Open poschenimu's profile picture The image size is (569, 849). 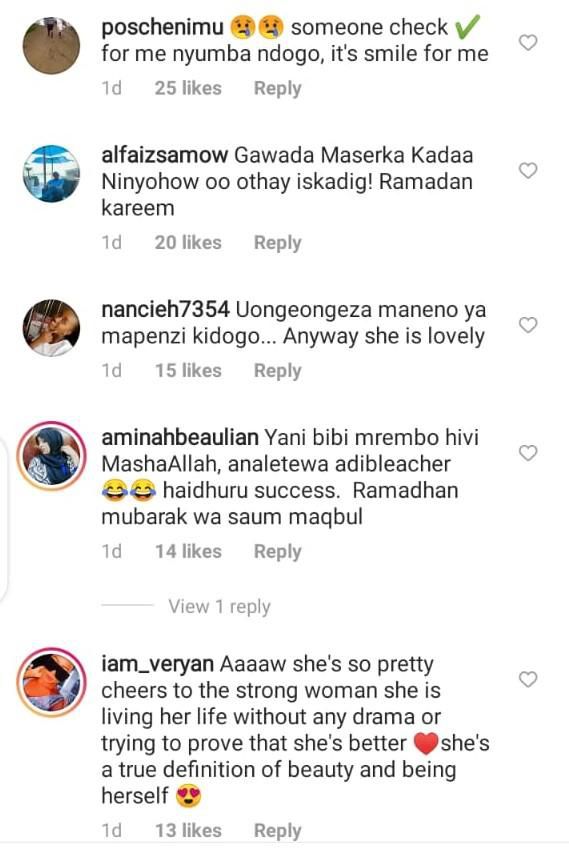tap(51, 45)
